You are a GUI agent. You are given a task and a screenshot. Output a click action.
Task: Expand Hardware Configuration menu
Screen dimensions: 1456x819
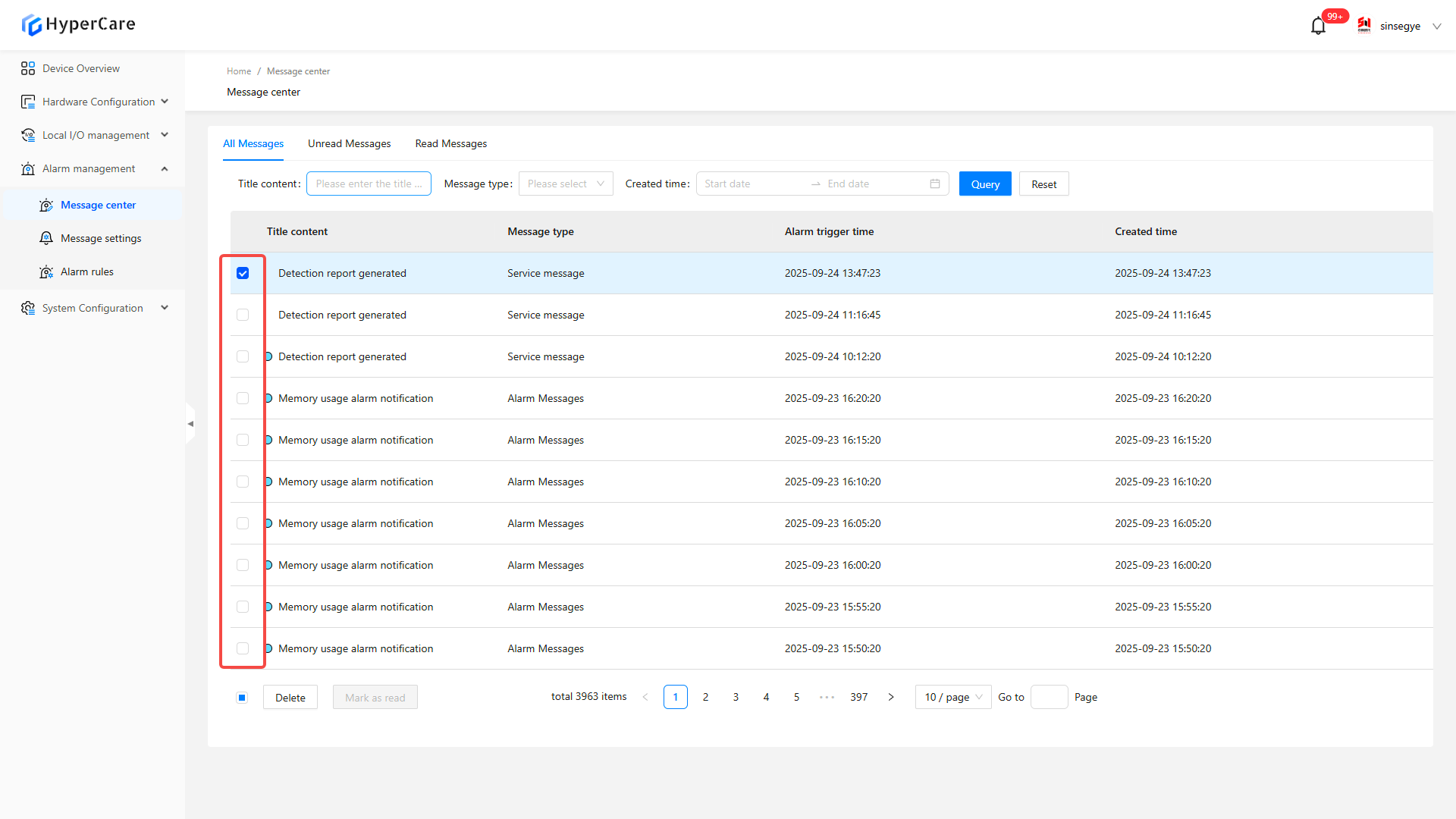[98, 102]
